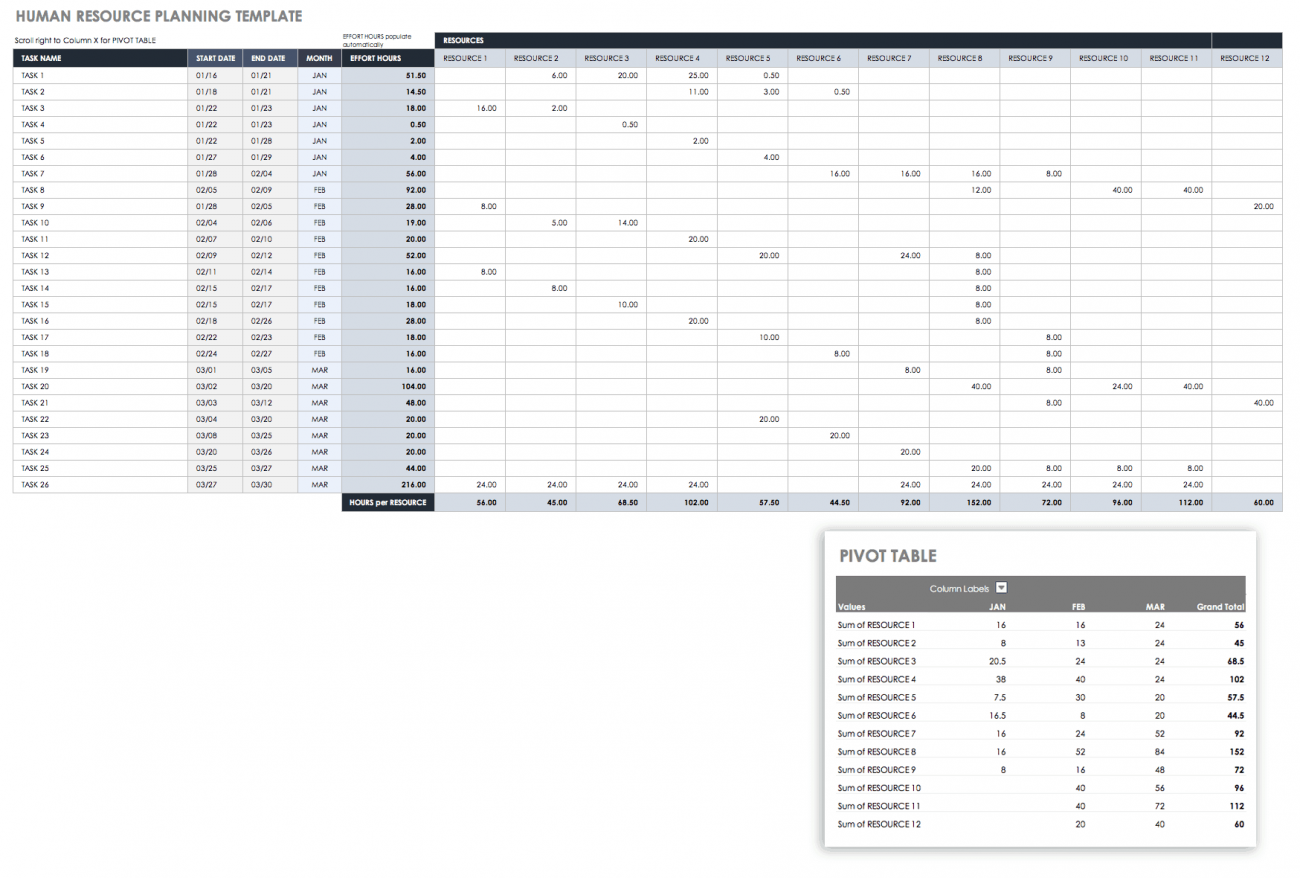Select the EFFORT HOURS column header
Screen dimensions: 1300x878
point(376,58)
